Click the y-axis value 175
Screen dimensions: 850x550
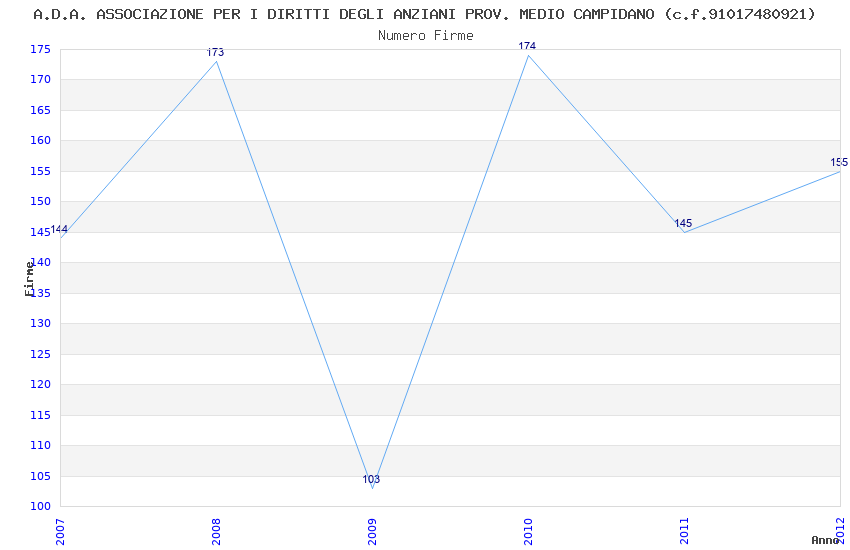pos(40,49)
